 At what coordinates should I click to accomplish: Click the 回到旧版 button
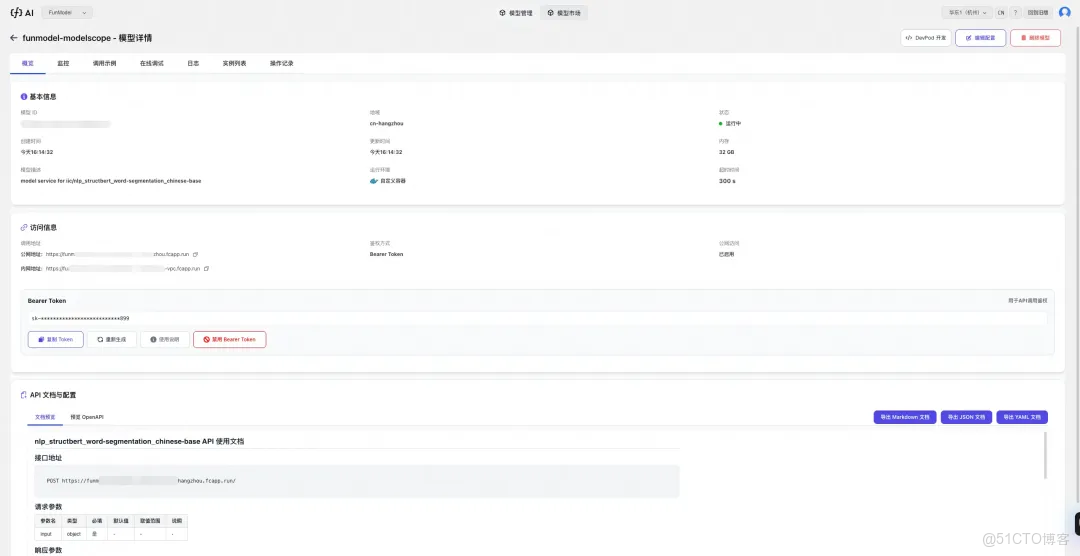[1038, 12]
